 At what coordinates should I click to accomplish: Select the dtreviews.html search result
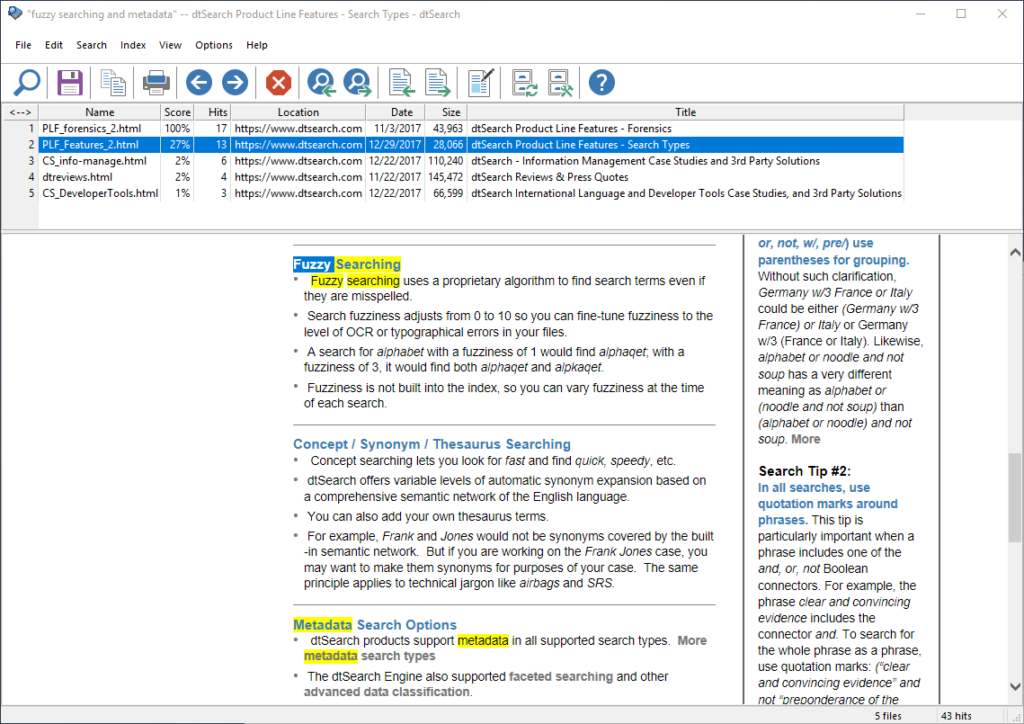click(77, 177)
